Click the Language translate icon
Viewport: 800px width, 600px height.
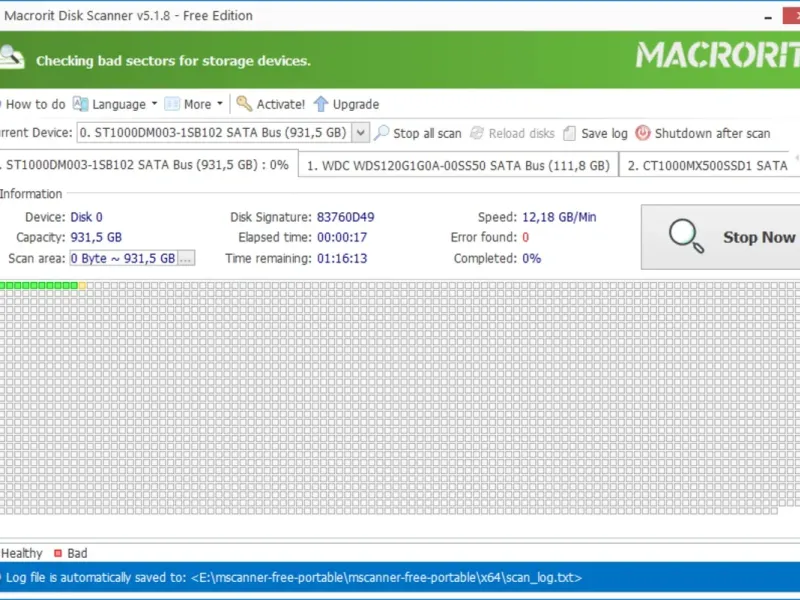(80, 104)
